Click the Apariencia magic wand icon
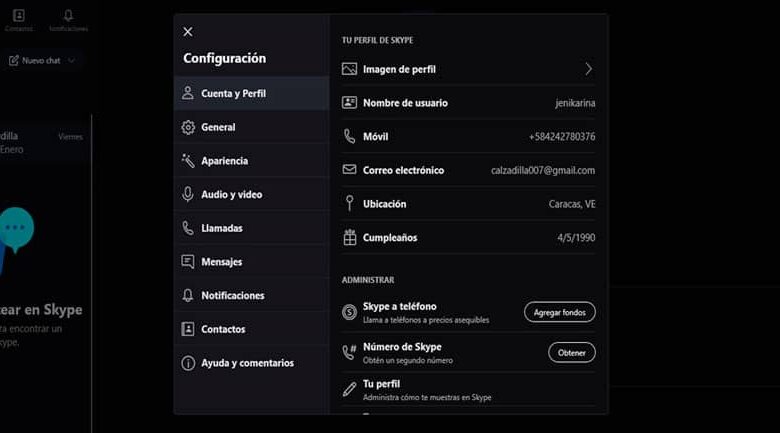Image resolution: width=780 pixels, height=433 pixels. pyautogui.click(x=188, y=161)
